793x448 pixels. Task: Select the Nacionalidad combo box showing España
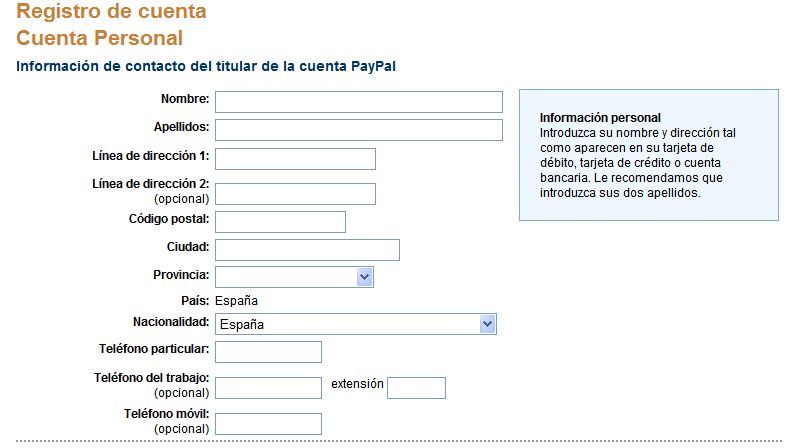(356, 324)
